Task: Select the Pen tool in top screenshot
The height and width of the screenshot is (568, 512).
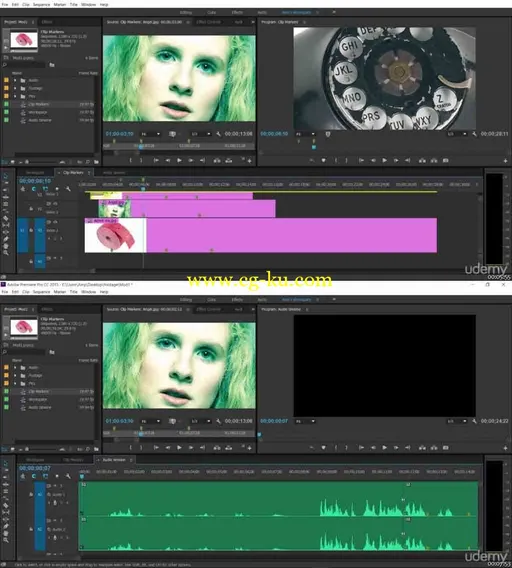Action: click(x=5, y=239)
